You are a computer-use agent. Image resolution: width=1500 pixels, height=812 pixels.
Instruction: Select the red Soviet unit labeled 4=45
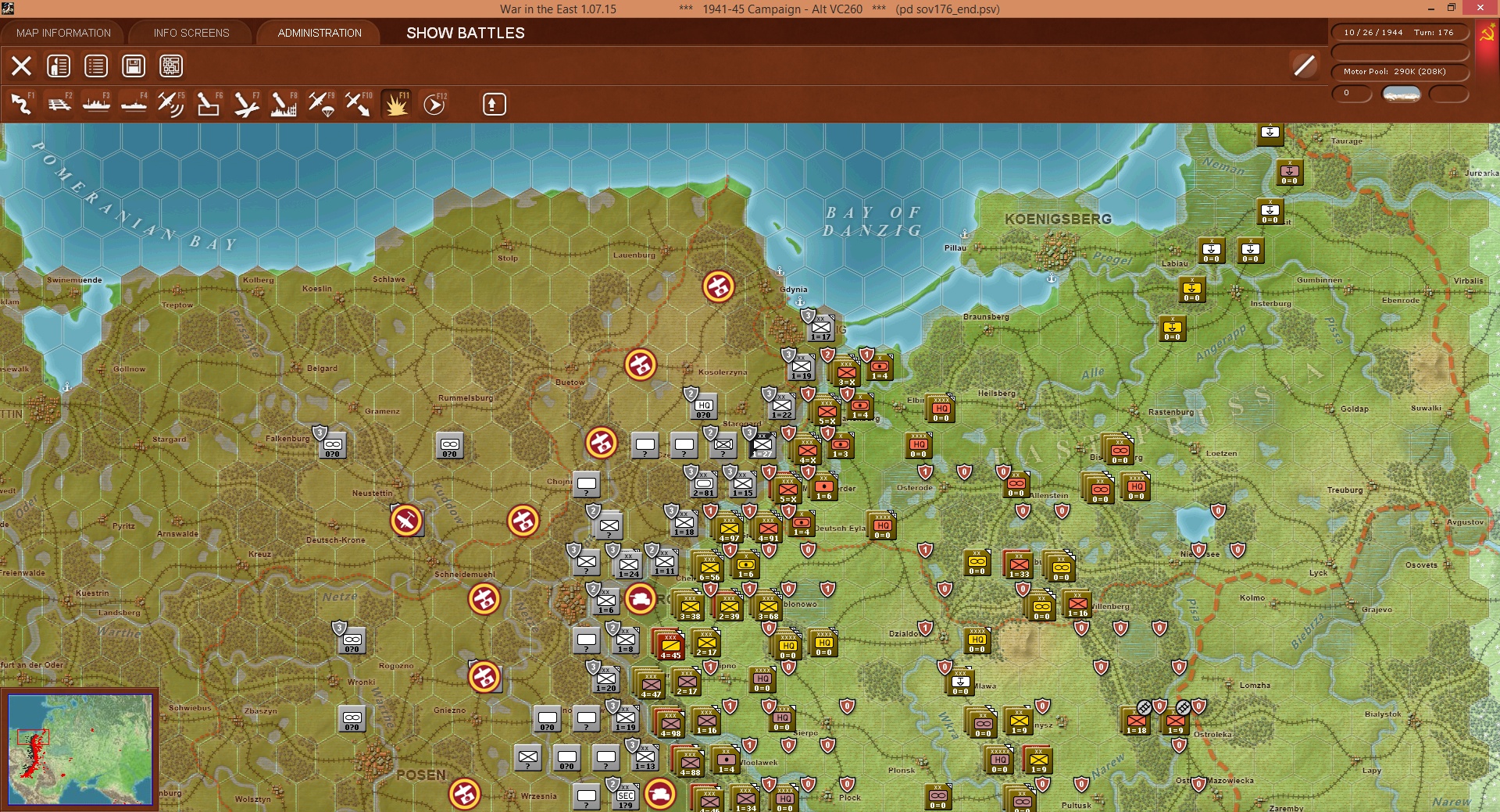click(x=670, y=646)
